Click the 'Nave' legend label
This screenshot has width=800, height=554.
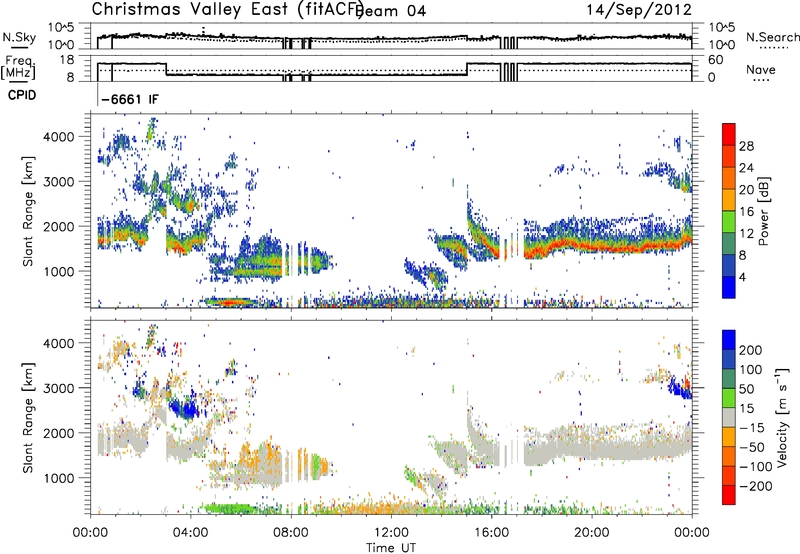761,69
